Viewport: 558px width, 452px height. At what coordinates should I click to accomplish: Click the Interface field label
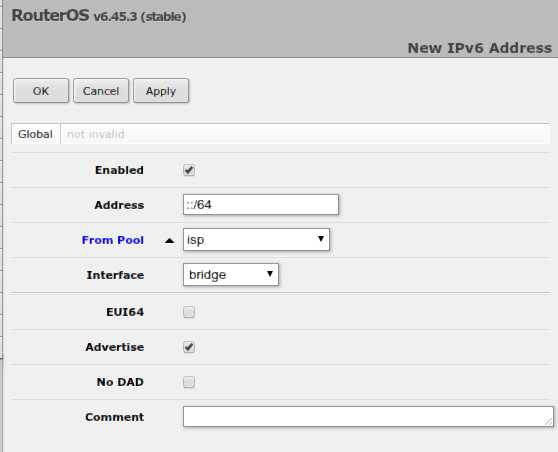tap(115, 275)
